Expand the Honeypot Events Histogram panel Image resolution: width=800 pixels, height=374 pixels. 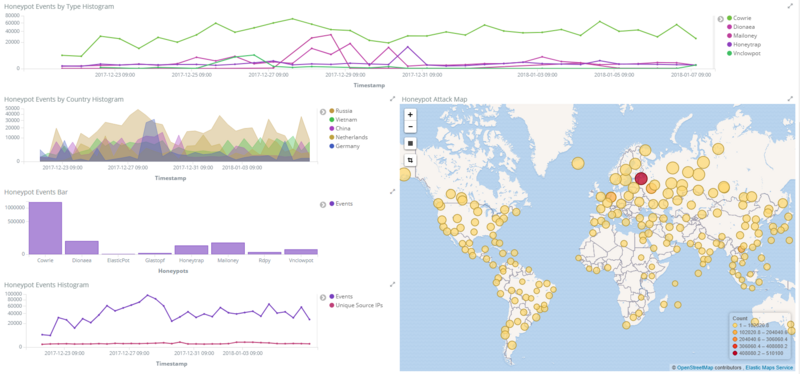(392, 284)
